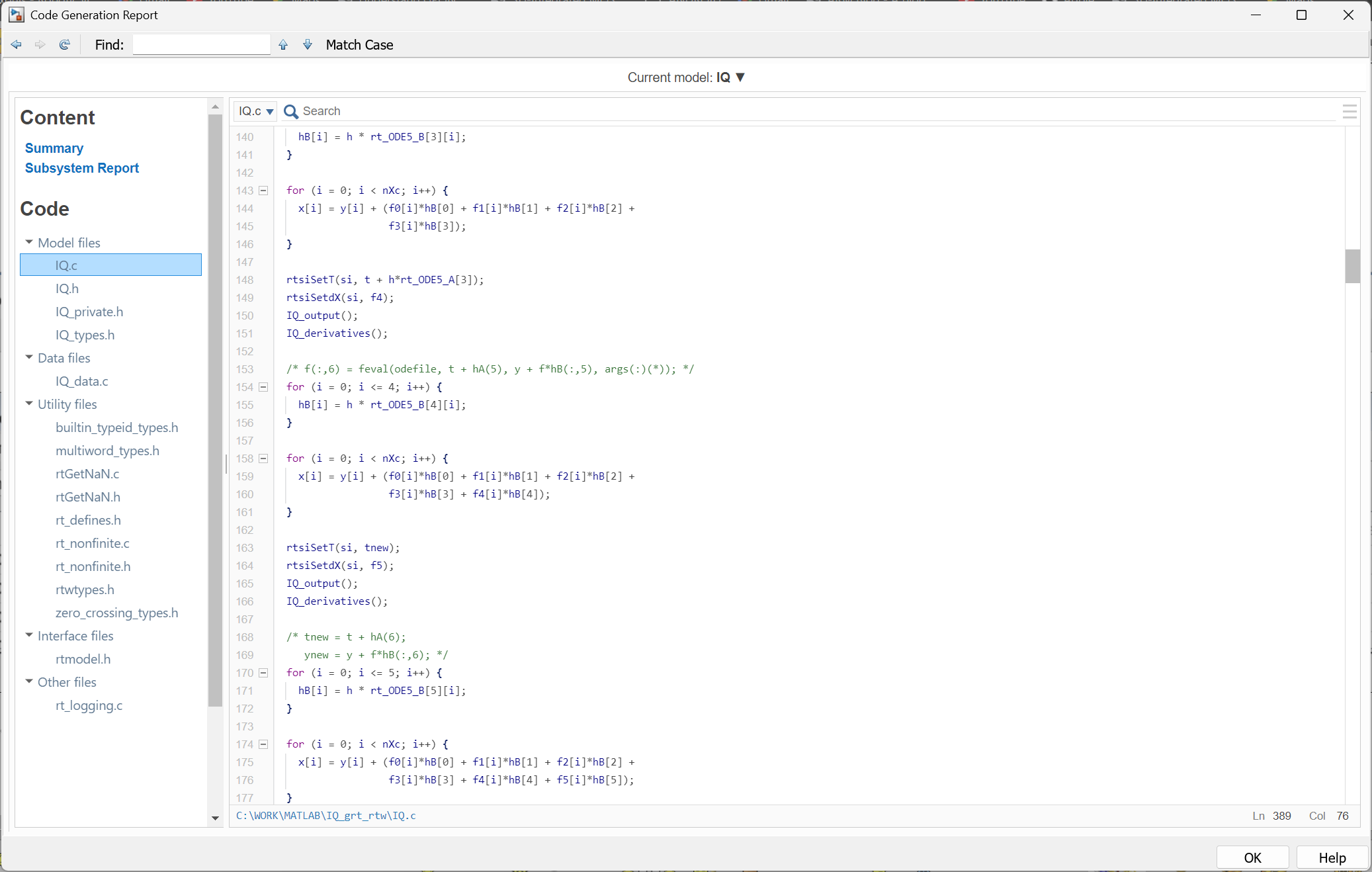Click content panel scroll up arrow
The width and height of the screenshot is (1372, 872).
(x=215, y=107)
